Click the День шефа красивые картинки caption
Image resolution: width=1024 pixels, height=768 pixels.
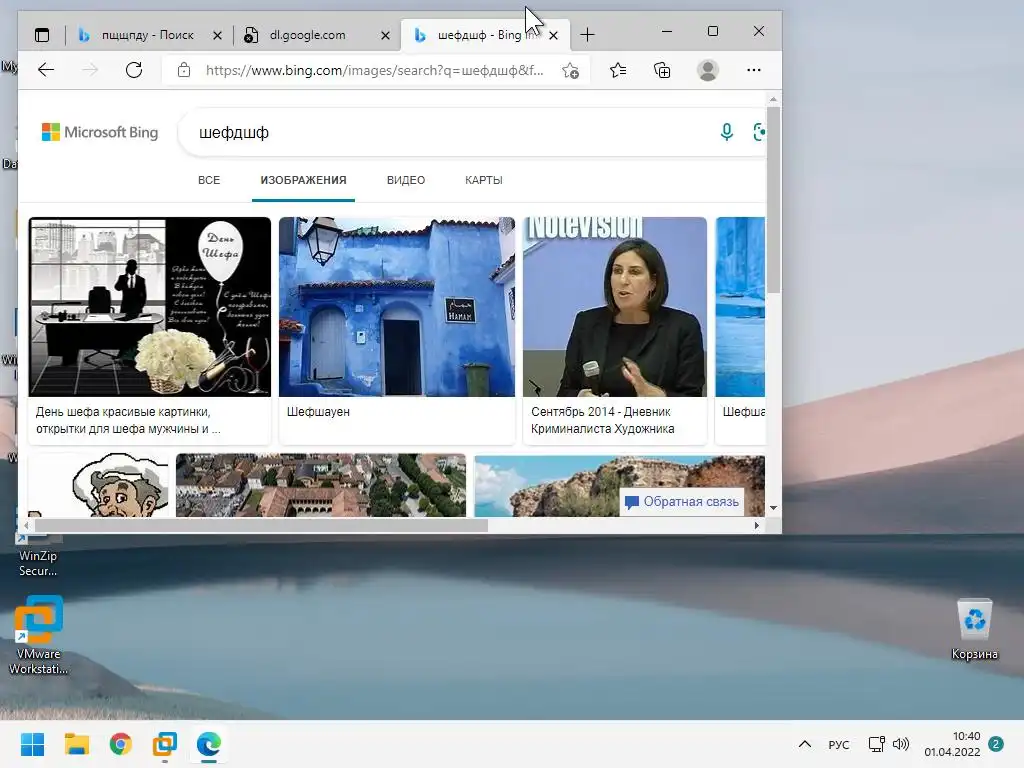click(x=128, y=420)
